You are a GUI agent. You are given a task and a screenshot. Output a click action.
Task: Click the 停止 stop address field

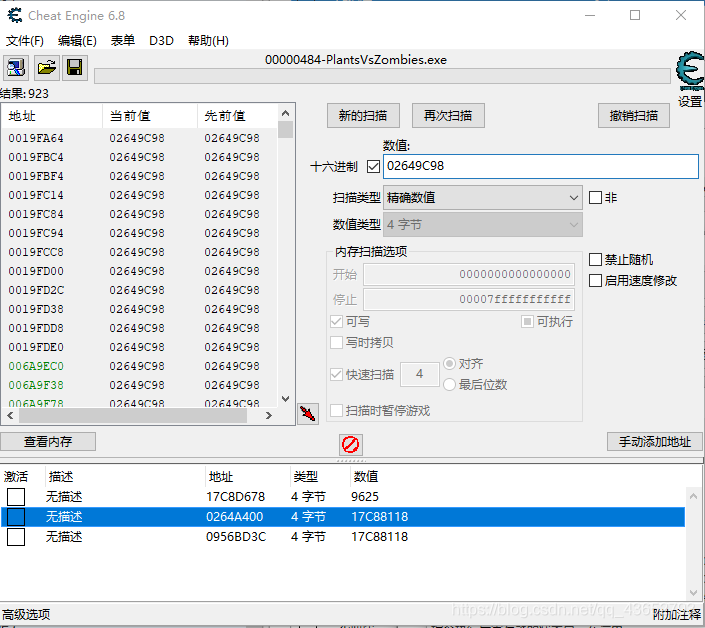469,299
